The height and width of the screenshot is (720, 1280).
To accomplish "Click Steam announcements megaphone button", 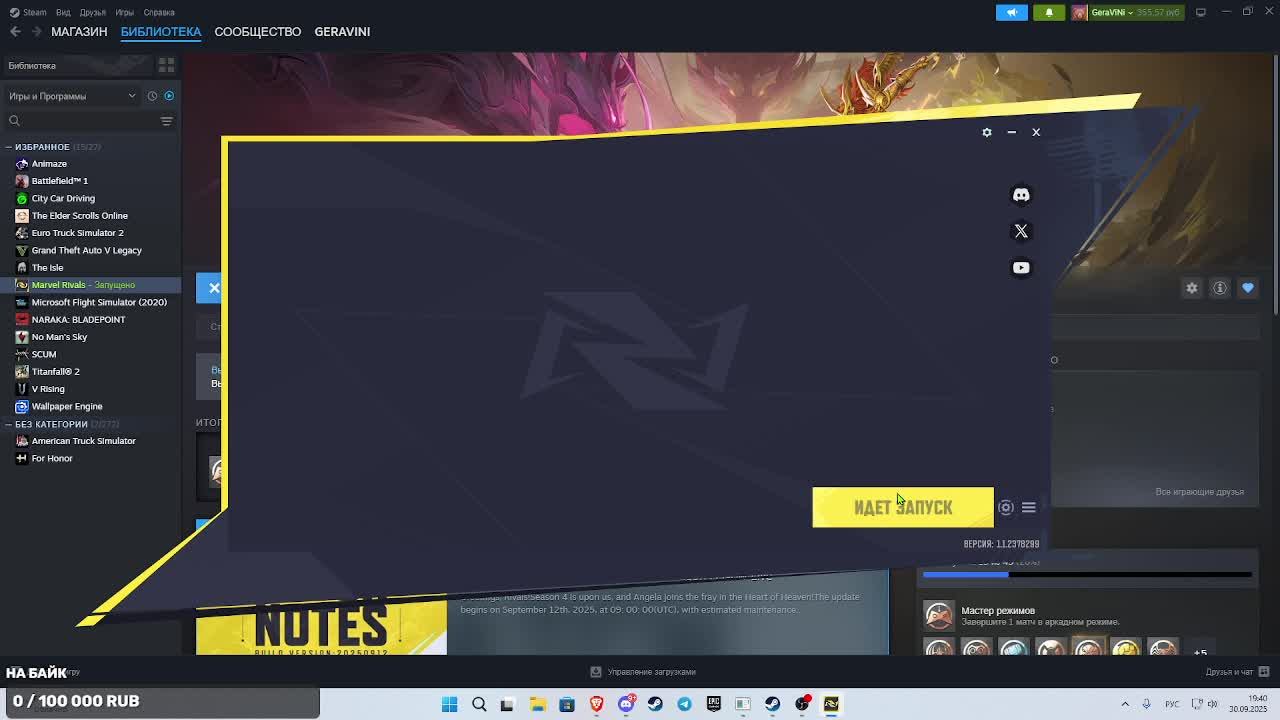I will 1011,12.
